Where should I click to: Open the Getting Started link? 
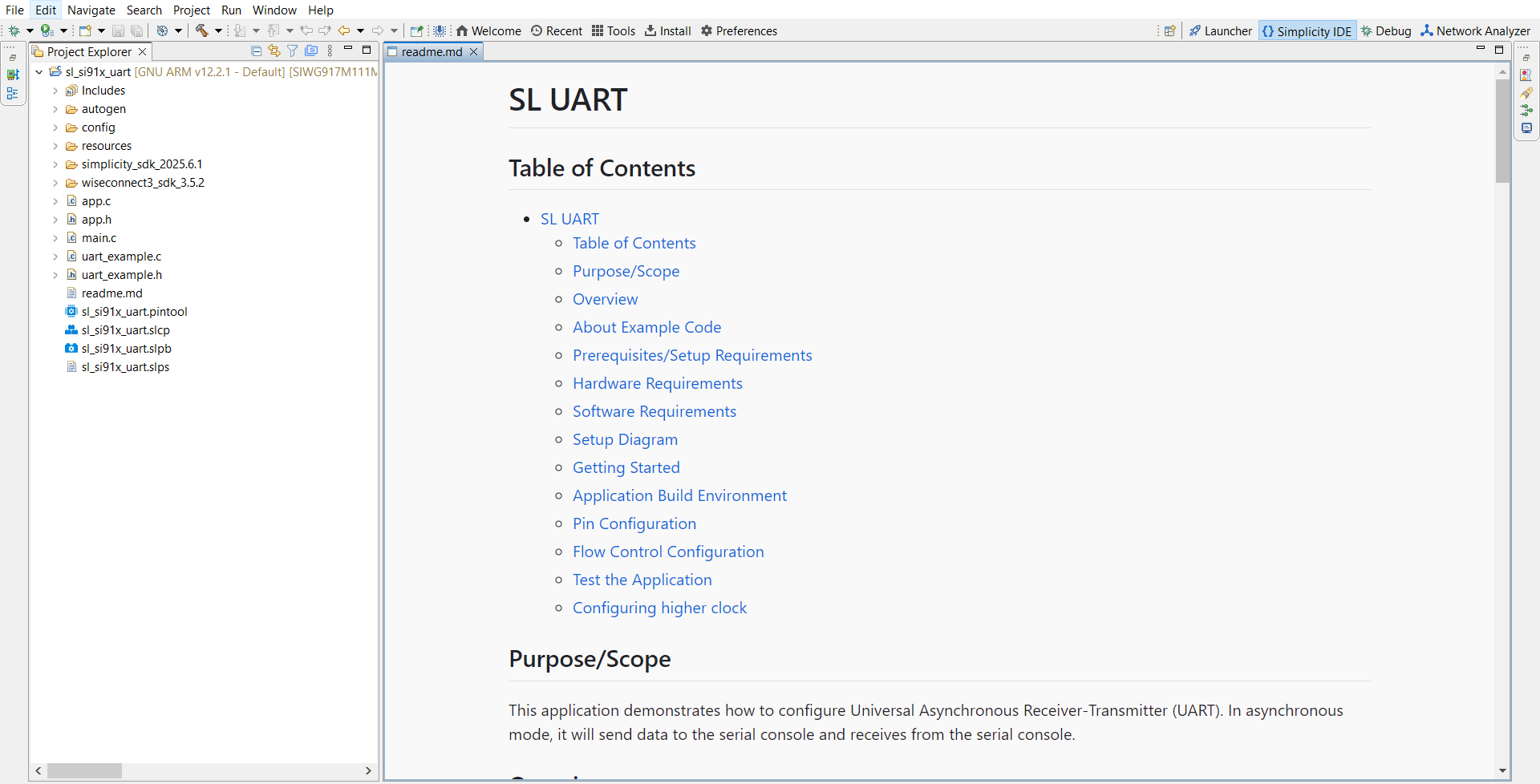[626, 467]
